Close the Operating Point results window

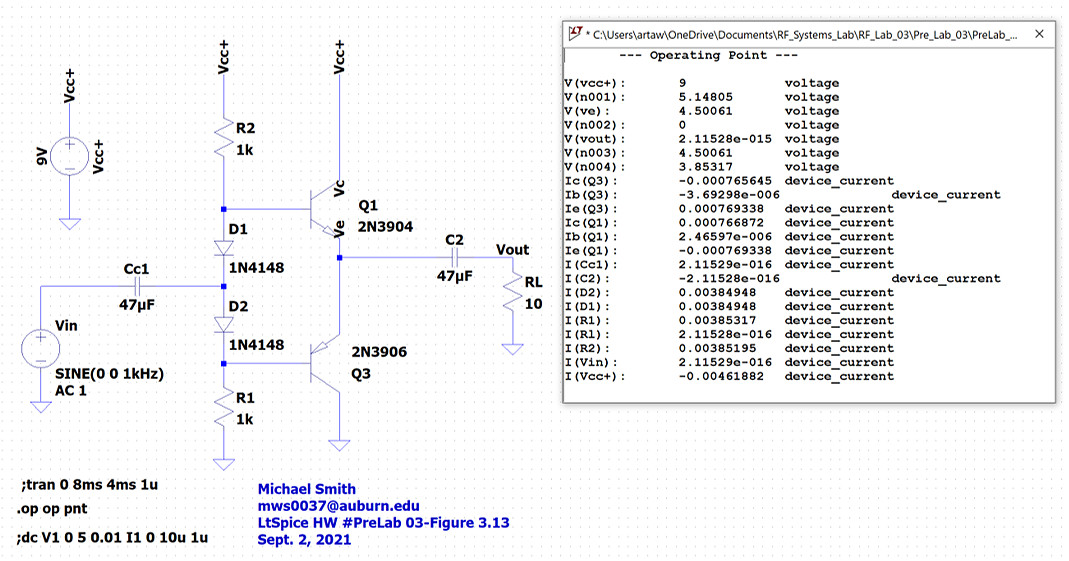coord(1039,34)
